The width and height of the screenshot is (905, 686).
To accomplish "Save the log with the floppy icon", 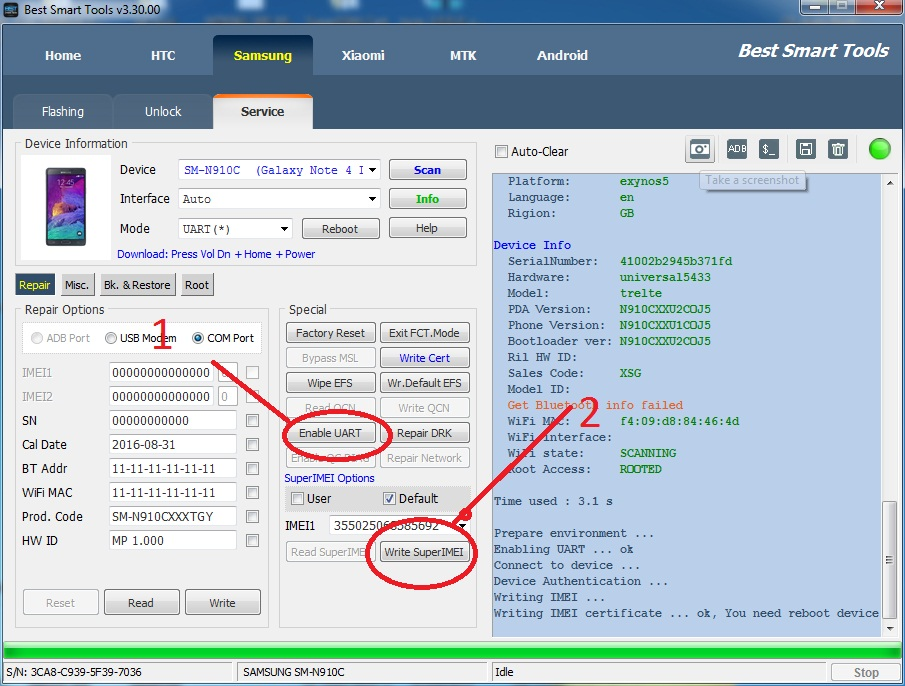I will coord(805,149).
